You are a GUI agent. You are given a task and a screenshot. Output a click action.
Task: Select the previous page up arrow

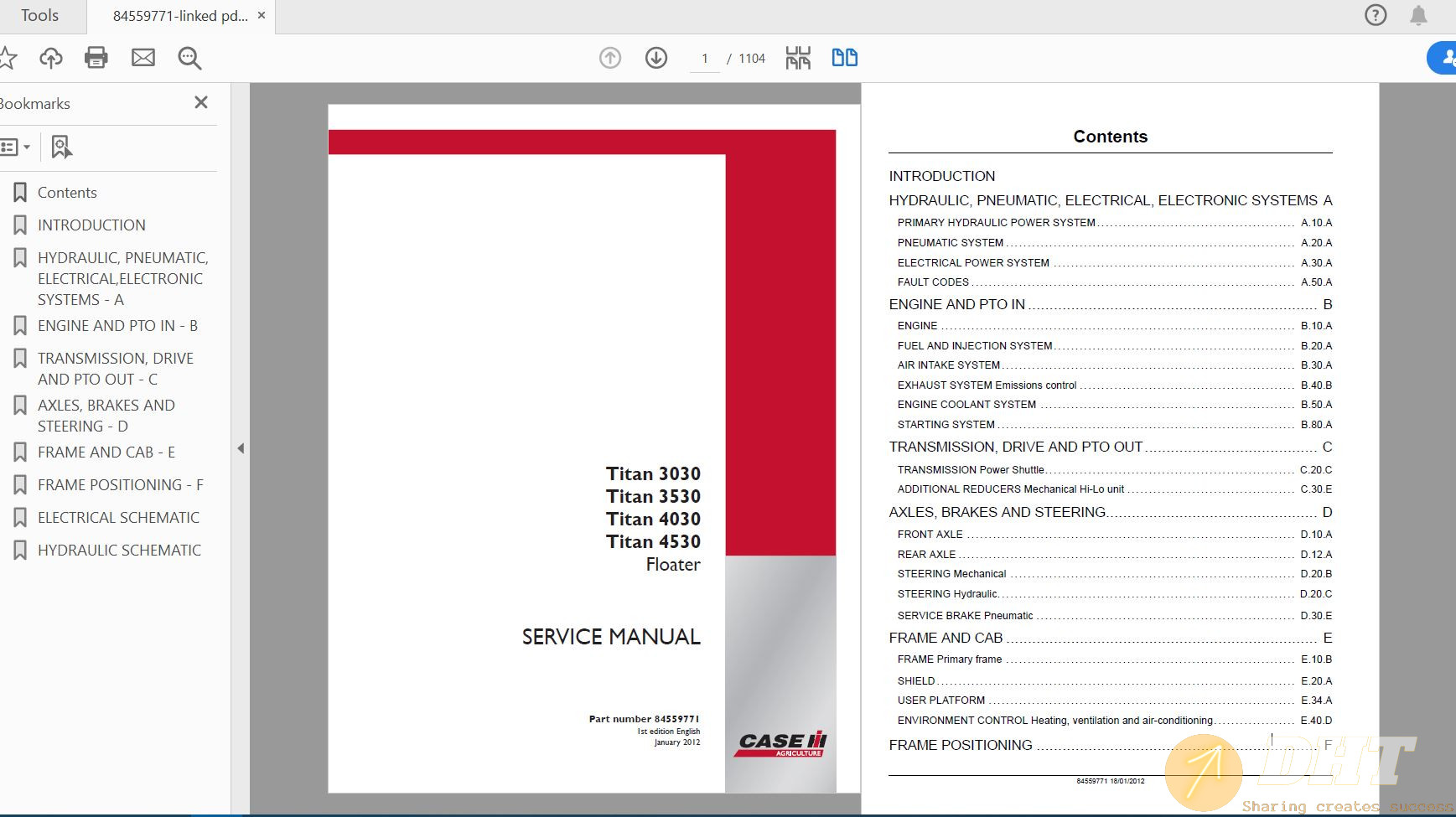click(x=610, y=58)
